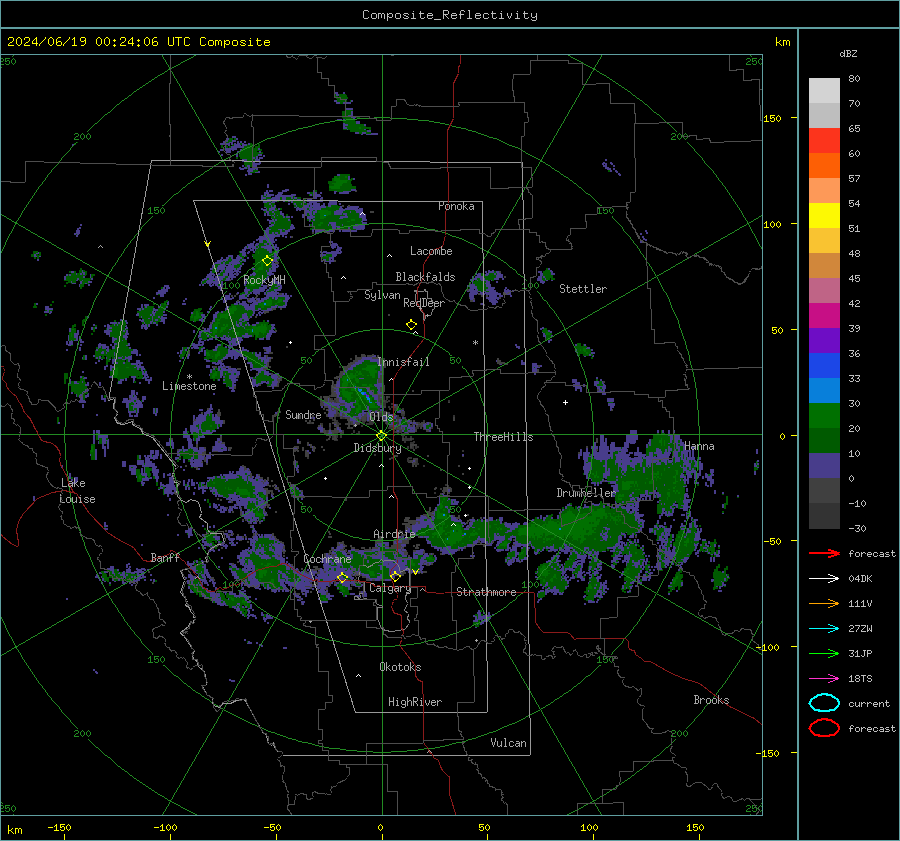The height and width of the screenshot is (841, 900).
Task: Click the Stettler label
Action: 583,289
